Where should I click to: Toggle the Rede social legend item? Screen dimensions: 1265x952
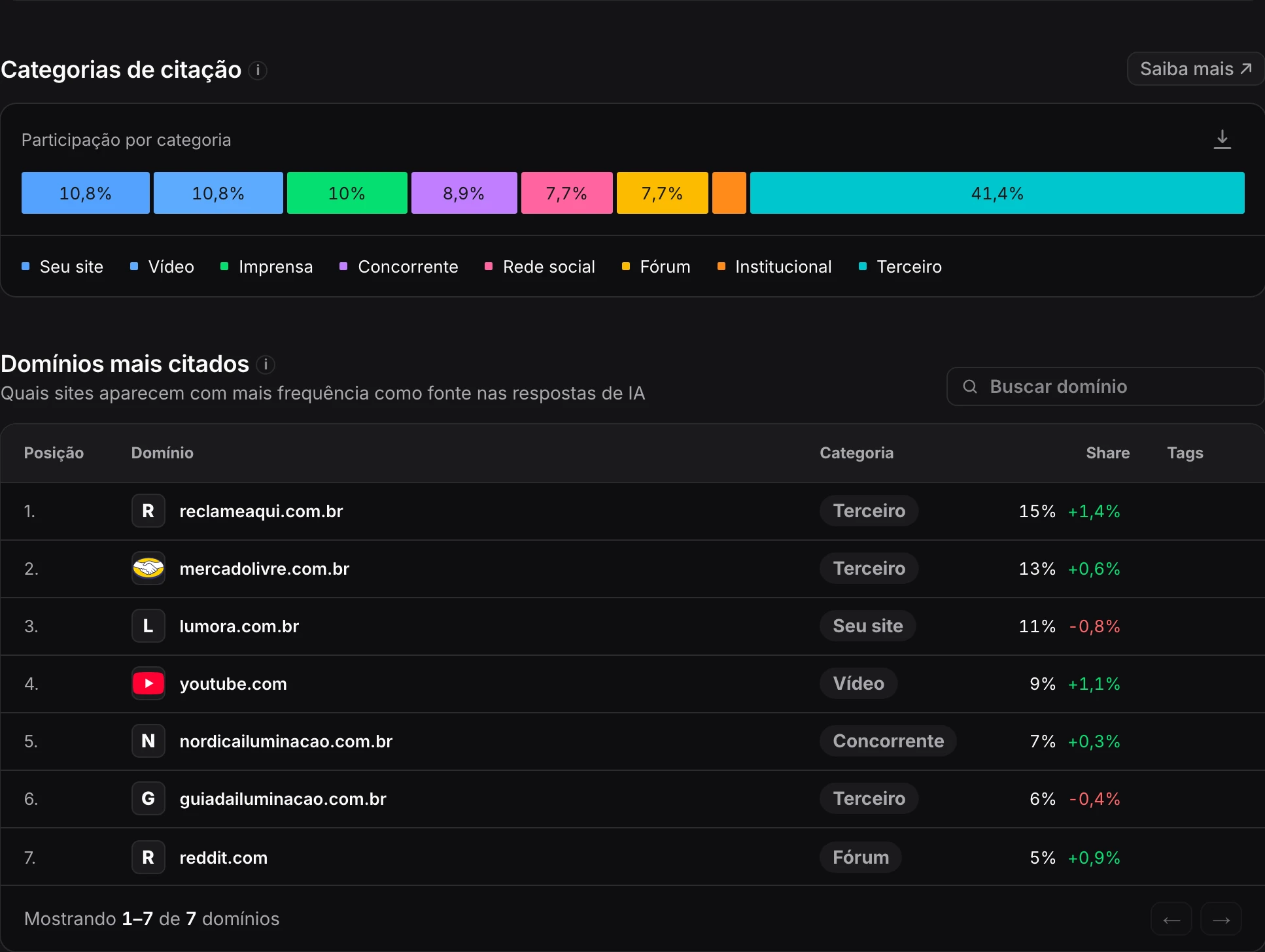(540, 267)
